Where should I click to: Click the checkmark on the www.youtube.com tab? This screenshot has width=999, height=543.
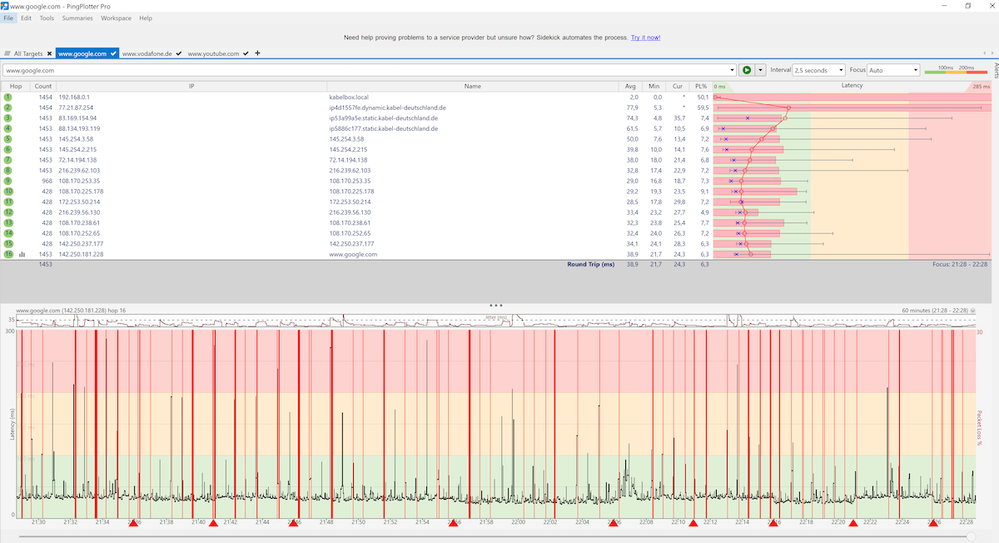click(x=245, y=54)
